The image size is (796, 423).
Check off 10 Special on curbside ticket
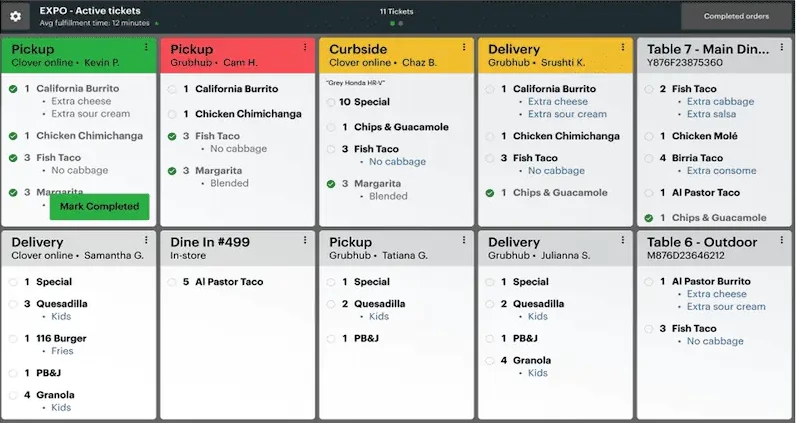(x=331, y=102)
